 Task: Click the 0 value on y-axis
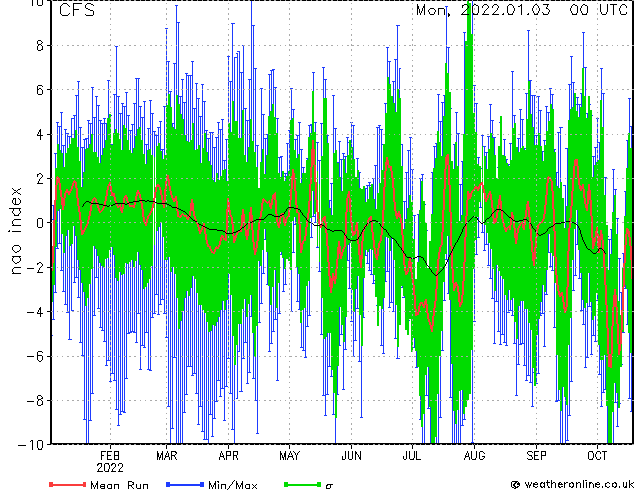point(40,223)
